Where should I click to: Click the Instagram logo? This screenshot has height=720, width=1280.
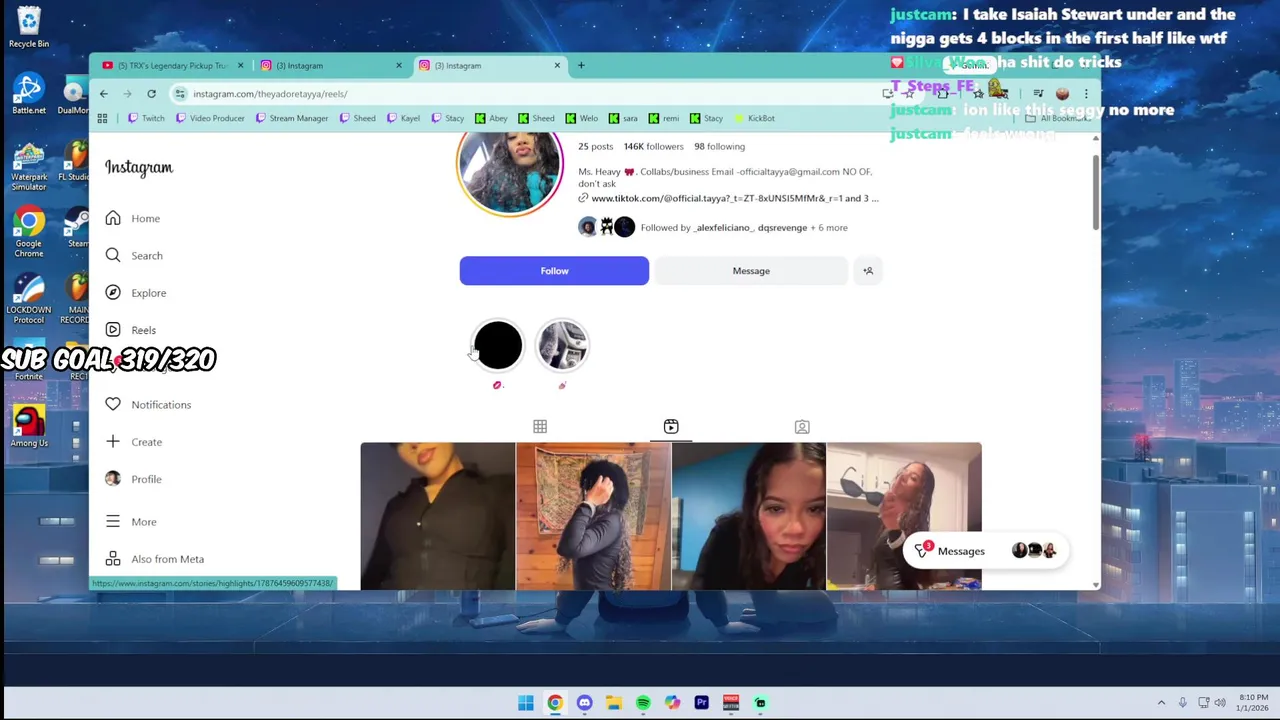point(139,168)
